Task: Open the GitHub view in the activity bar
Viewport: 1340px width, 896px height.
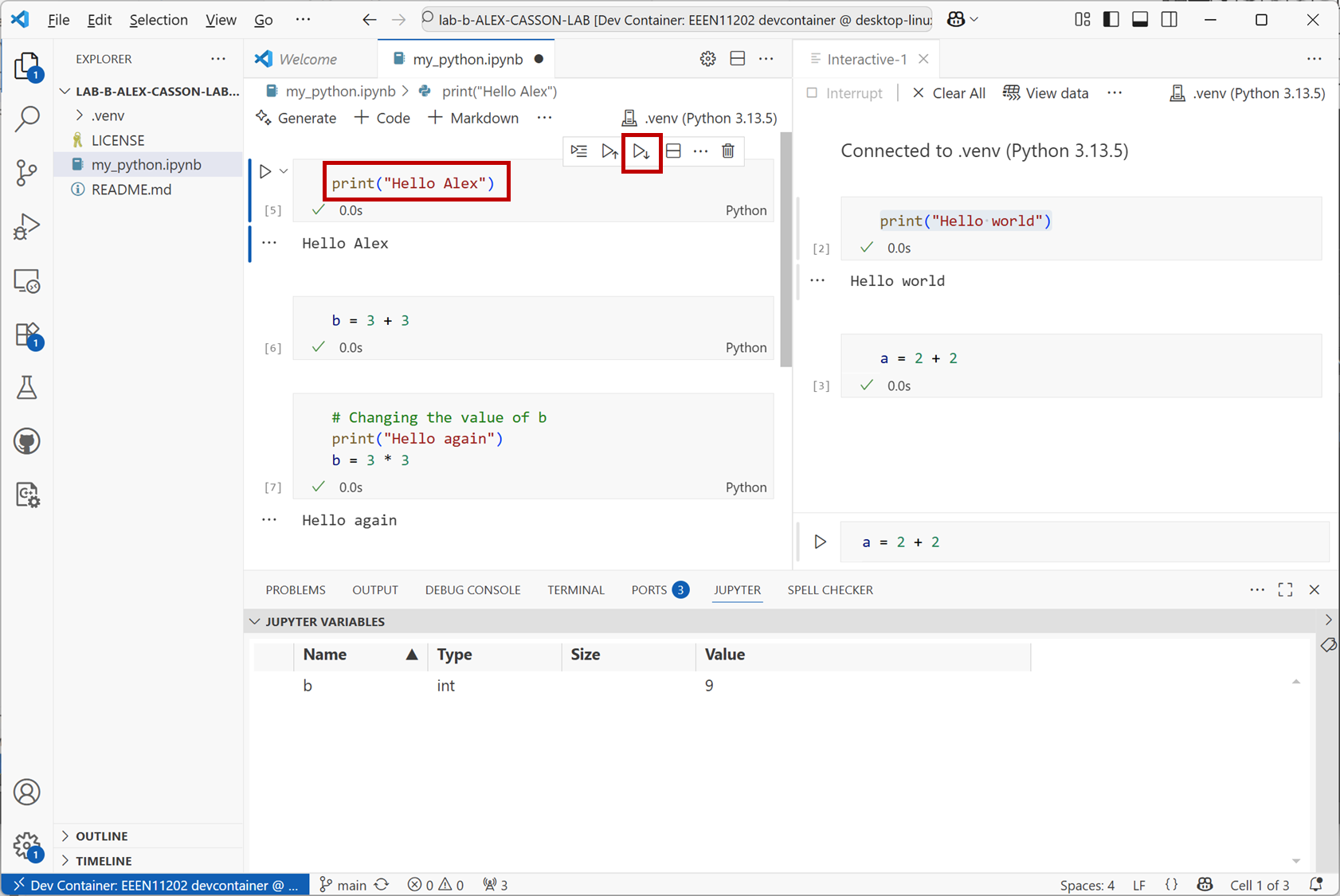Action: pos(26,441)
